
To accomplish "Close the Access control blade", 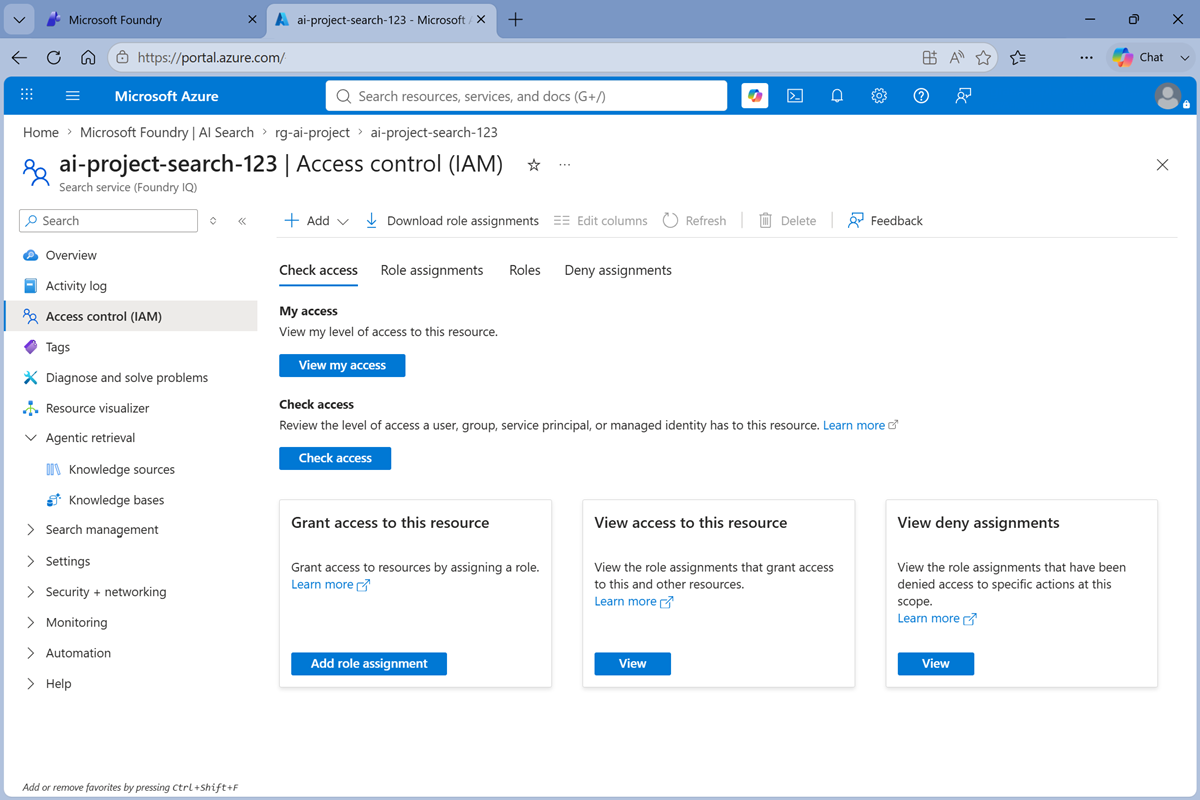I will 1162,165.
